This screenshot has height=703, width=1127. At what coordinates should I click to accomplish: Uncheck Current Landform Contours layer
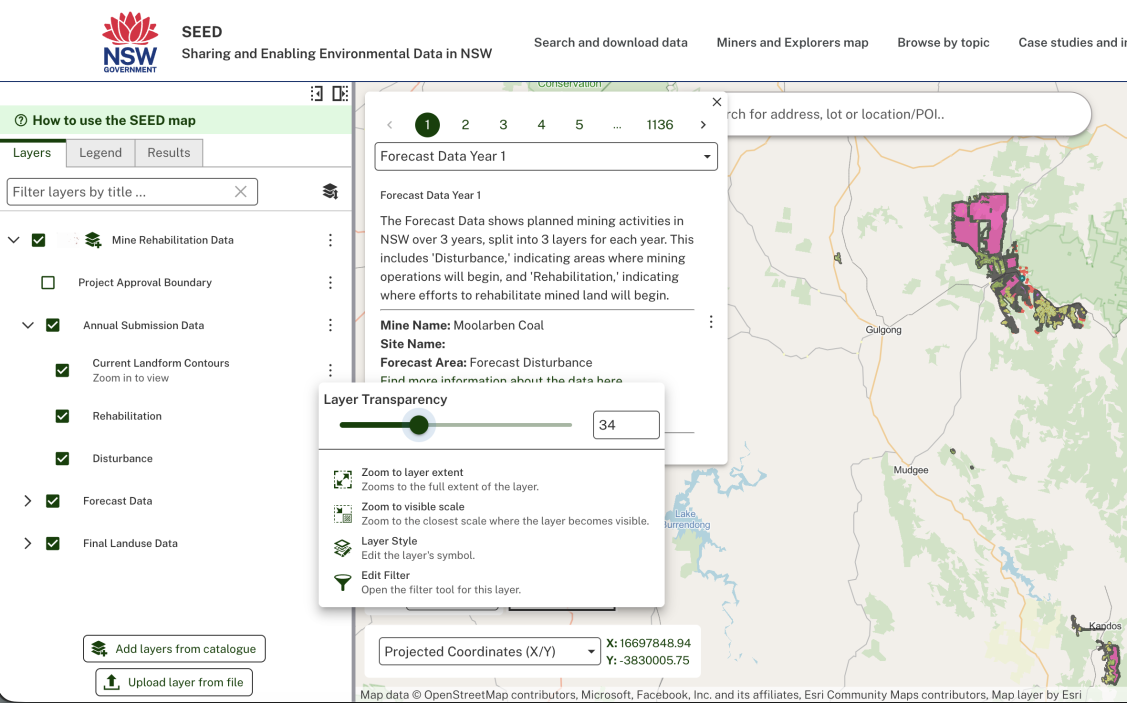[x=63, y=370]
